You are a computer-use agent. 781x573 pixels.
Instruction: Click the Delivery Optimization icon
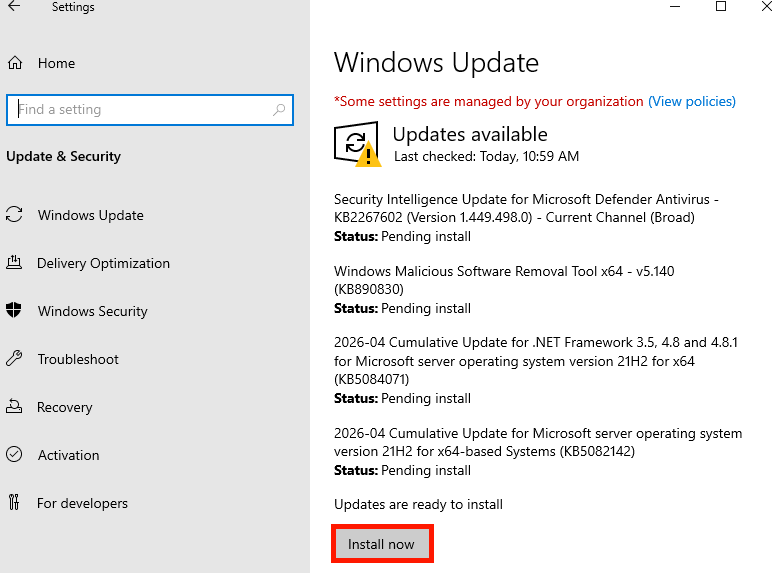pyautogui.click(x=14, y=263)
